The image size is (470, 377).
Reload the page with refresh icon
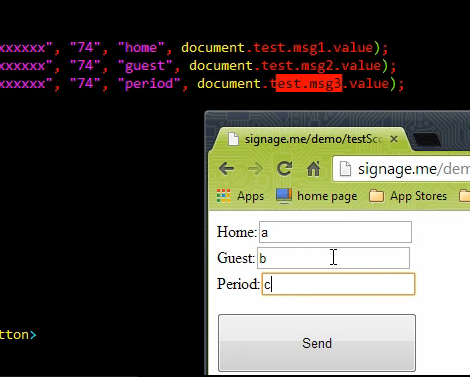tap(285, 168)
